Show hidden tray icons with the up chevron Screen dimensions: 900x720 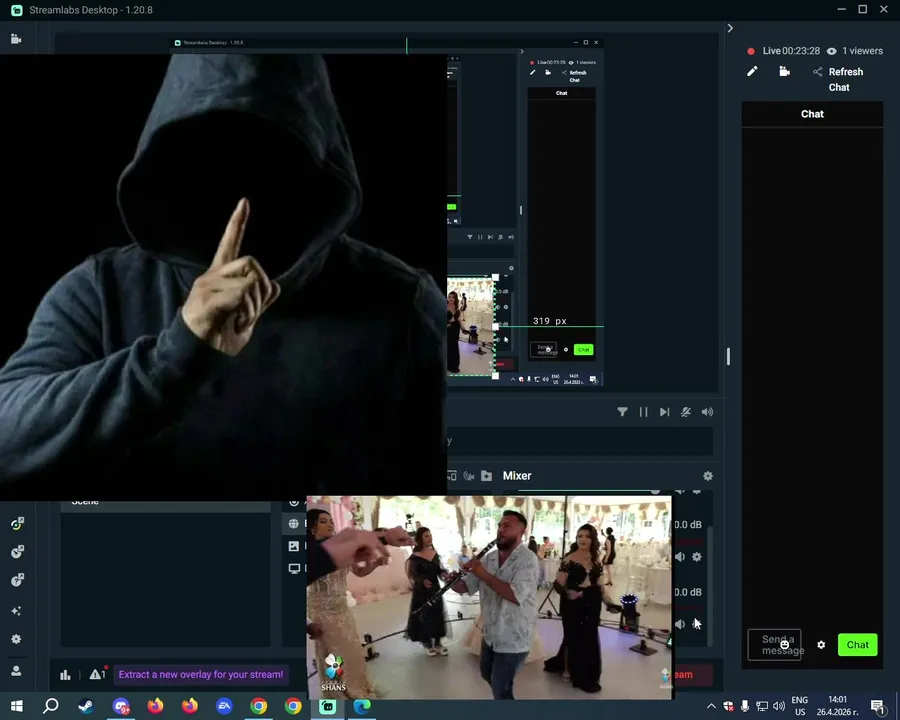[711, 706]
